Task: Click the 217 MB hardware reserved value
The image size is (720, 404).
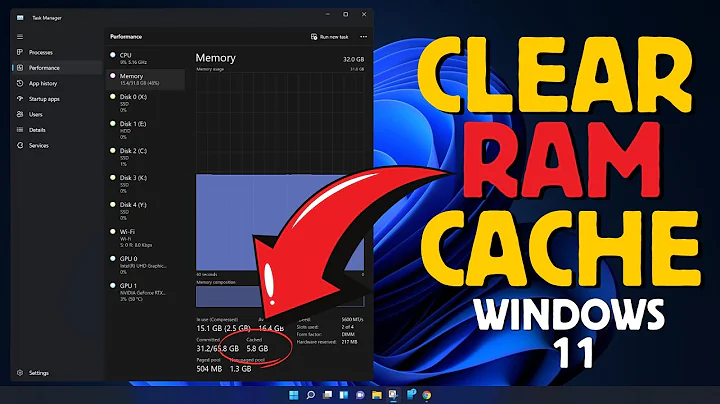Action: [x=349, y=342]
